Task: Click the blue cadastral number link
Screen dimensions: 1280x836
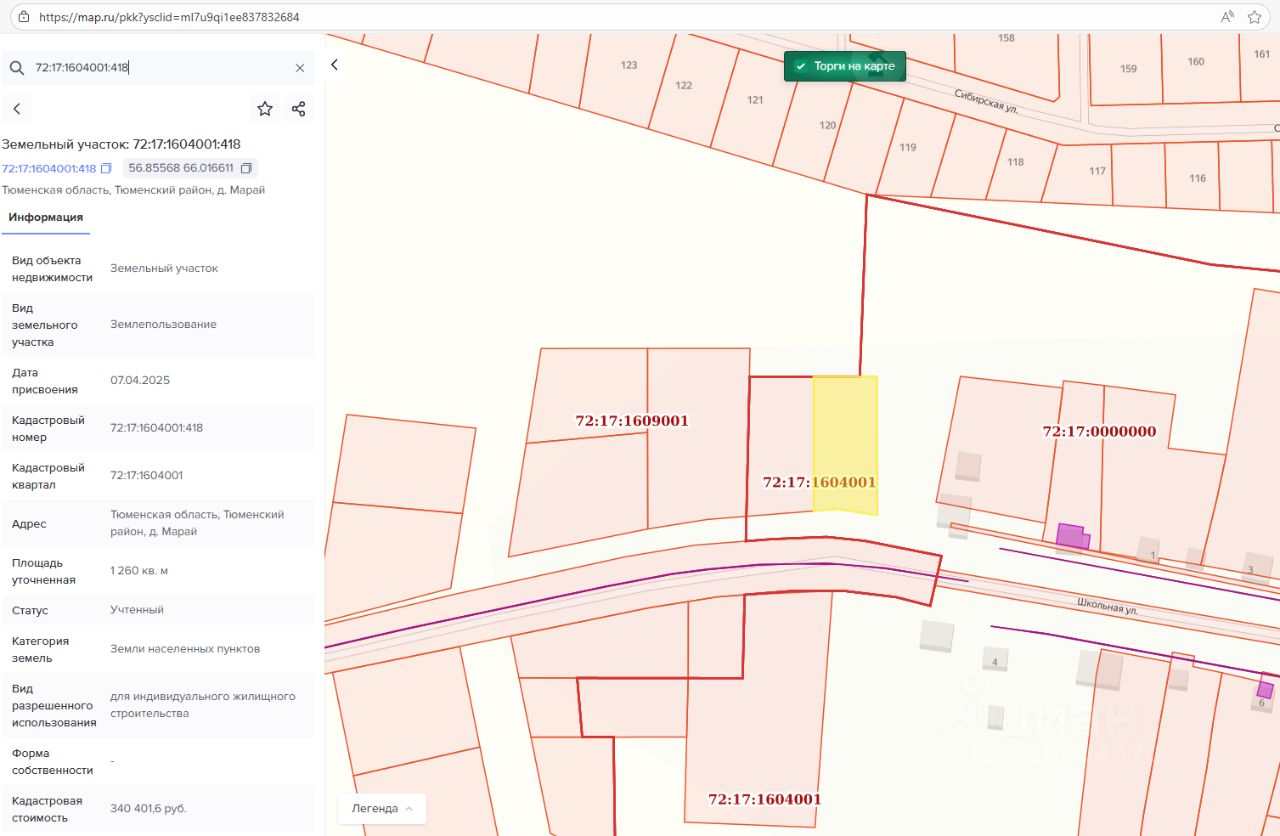Action: [49, 168]
